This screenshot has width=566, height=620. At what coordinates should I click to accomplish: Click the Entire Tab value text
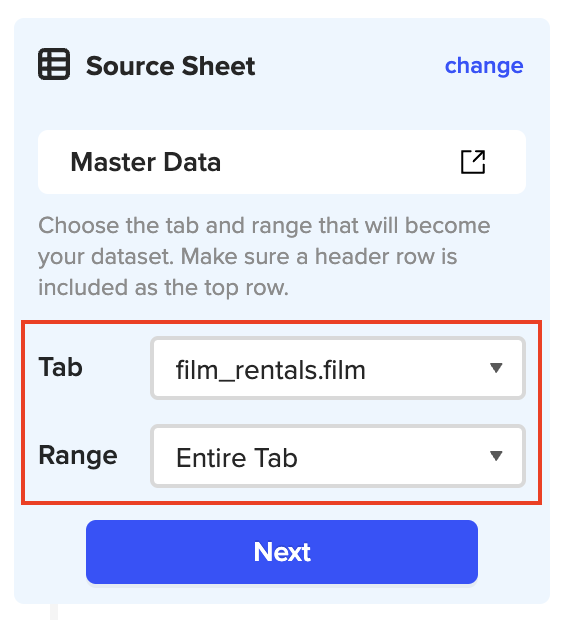[x=237, y=458]
